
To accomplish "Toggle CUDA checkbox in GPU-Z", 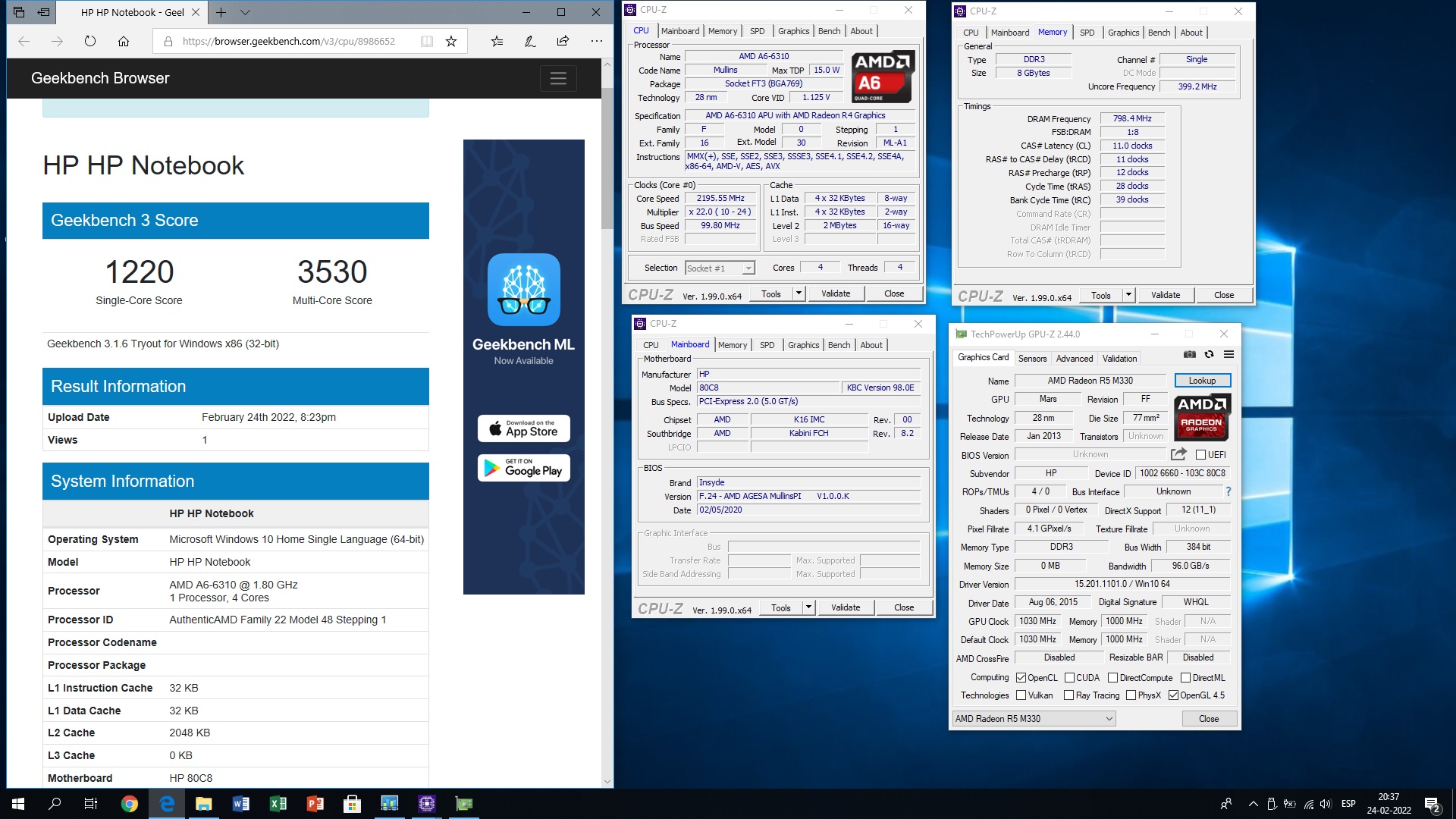I will pyautogui.click(x=1069, y=678).
